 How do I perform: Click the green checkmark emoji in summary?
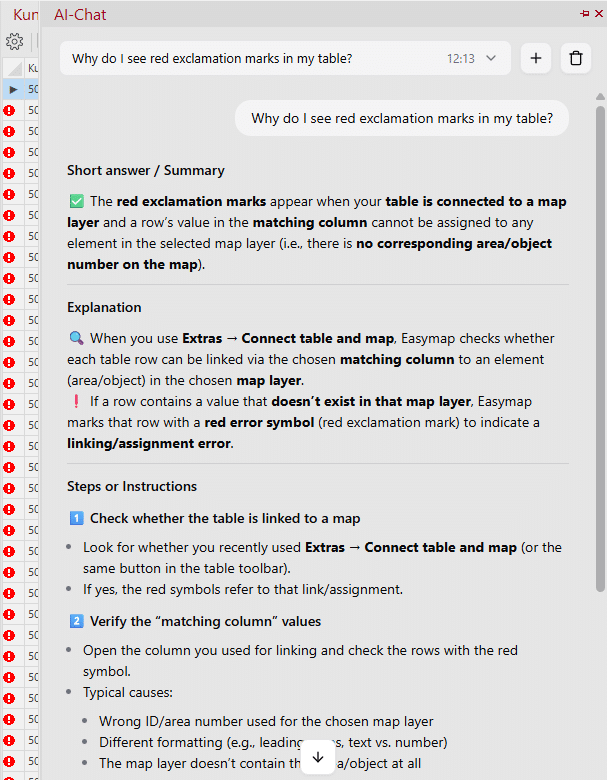pyautogui.click(x=77, y=201)
